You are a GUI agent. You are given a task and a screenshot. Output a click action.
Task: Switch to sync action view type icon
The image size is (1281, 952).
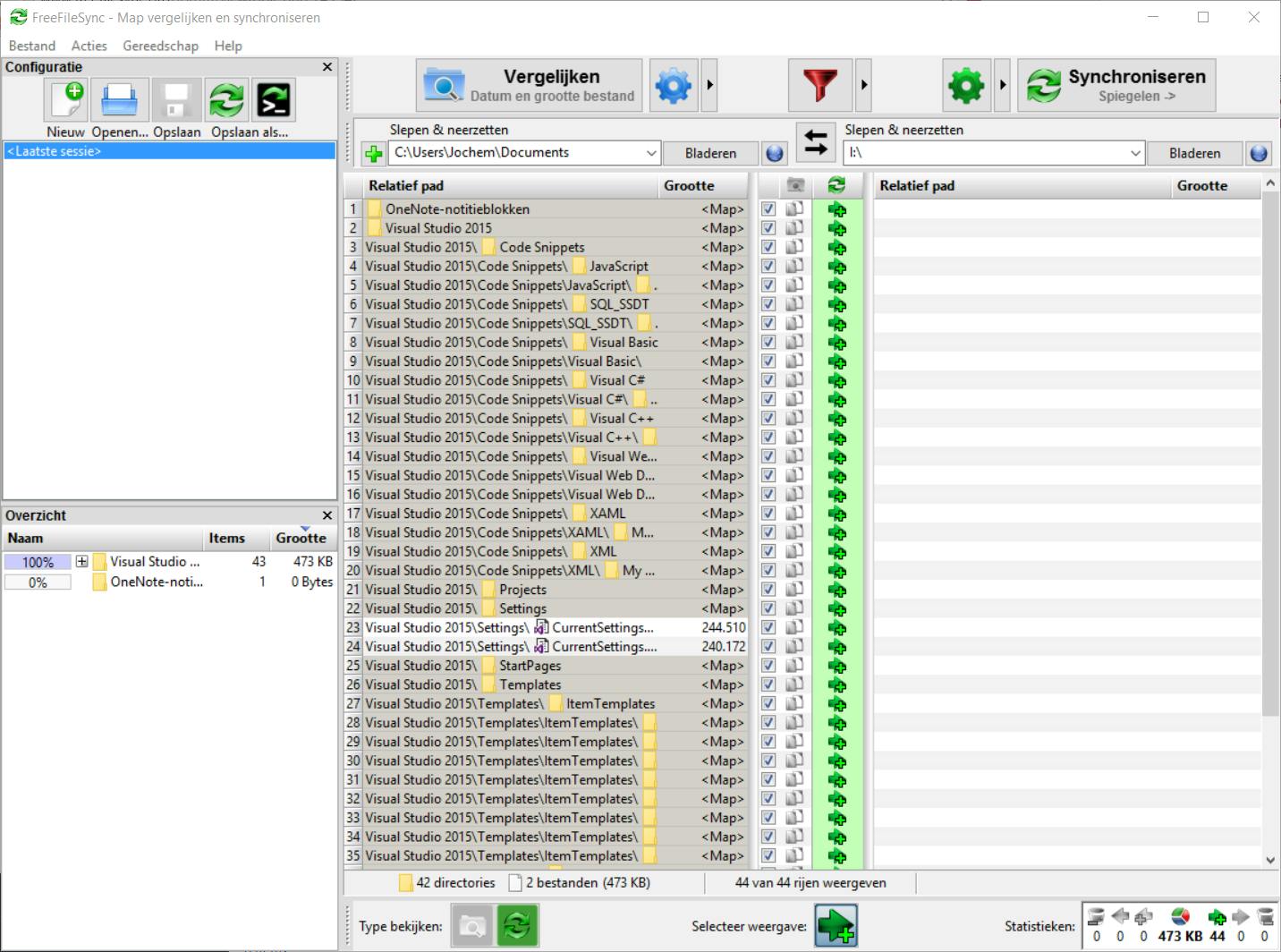point(519,925)
